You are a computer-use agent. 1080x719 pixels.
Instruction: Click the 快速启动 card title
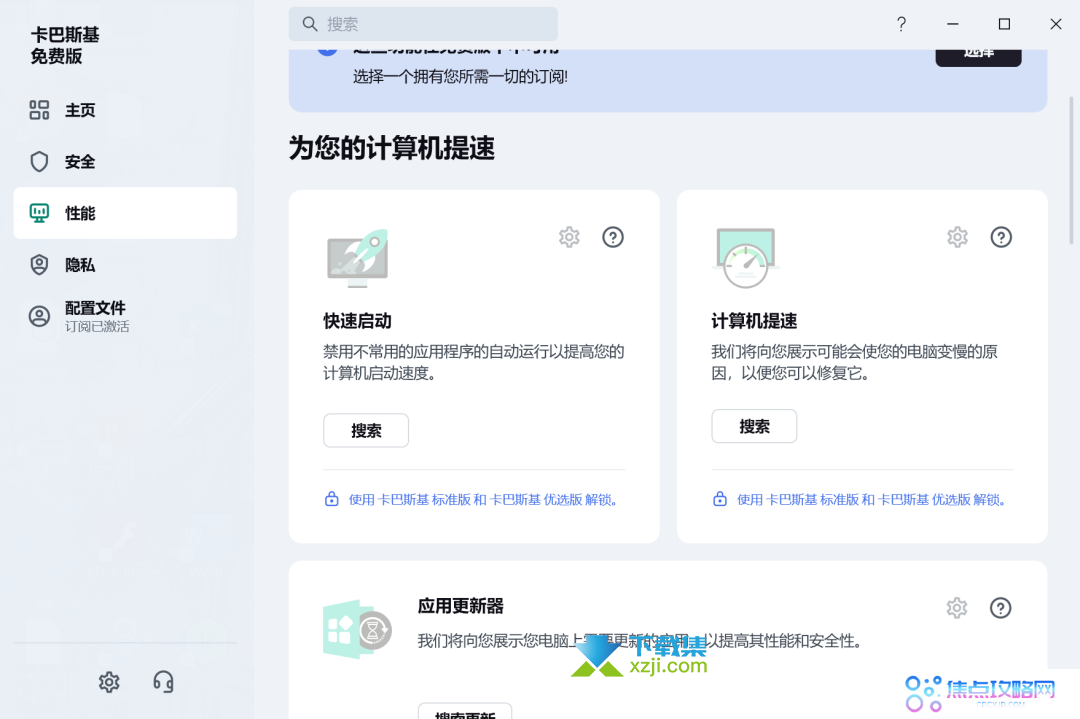(357, 321)
